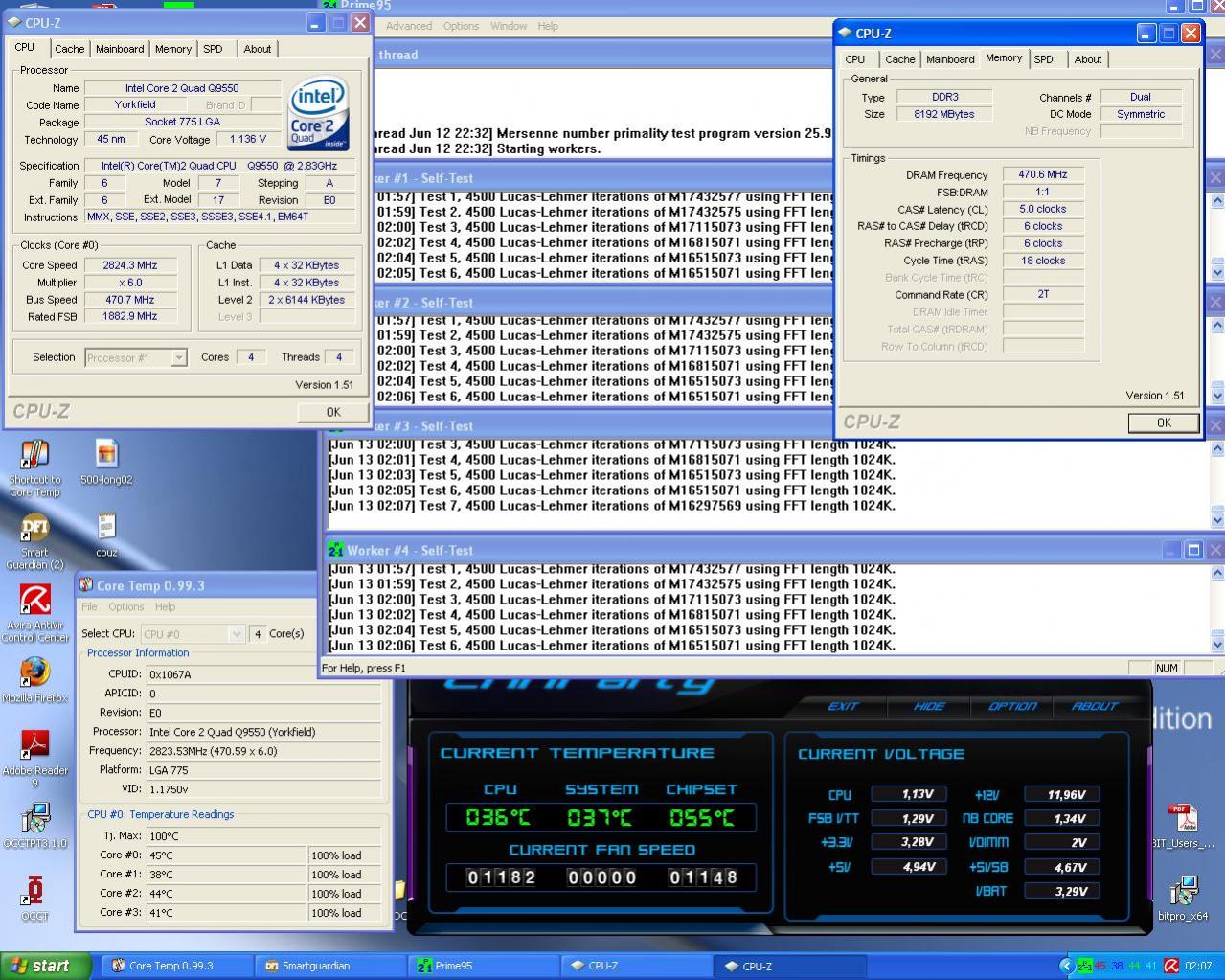Open Cache tab in left CPU-Z window
Screen dimensions: 1225x980
click(69, 49)
